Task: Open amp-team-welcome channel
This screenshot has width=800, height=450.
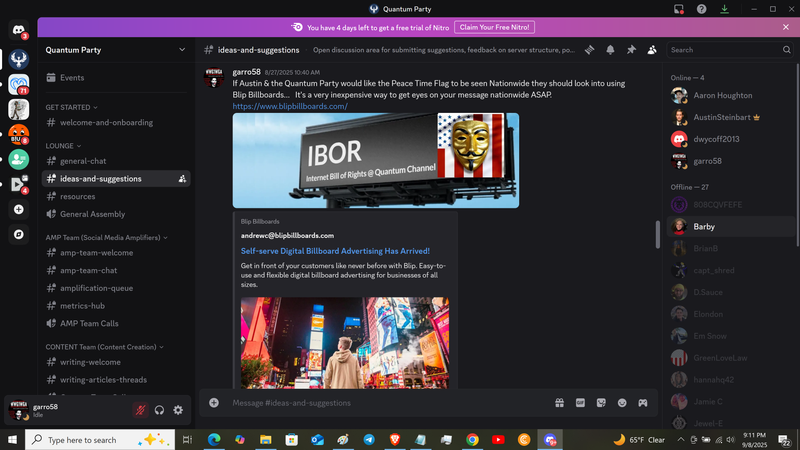Action: 116,253
